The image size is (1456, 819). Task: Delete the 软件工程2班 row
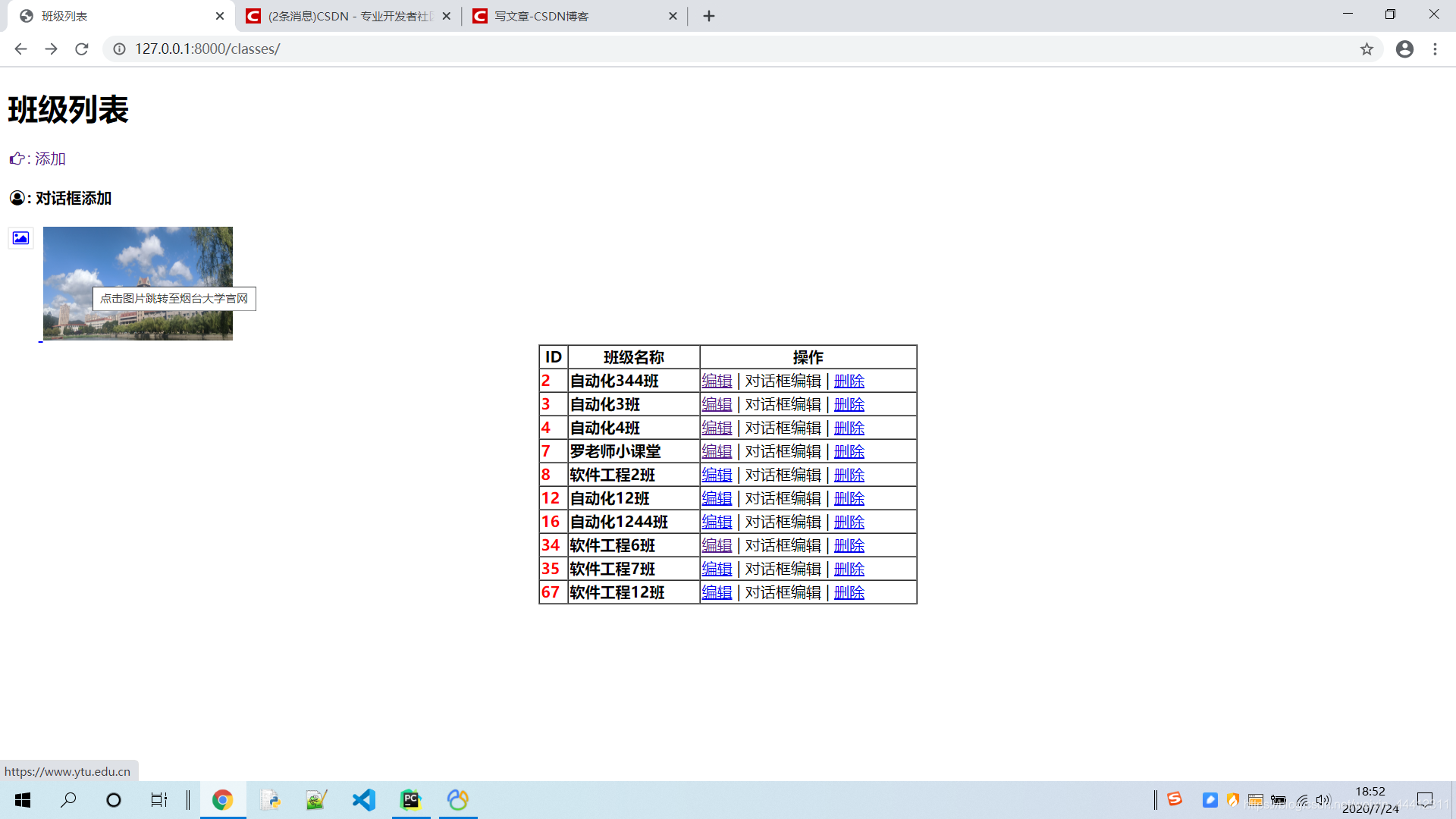(849, 475)
